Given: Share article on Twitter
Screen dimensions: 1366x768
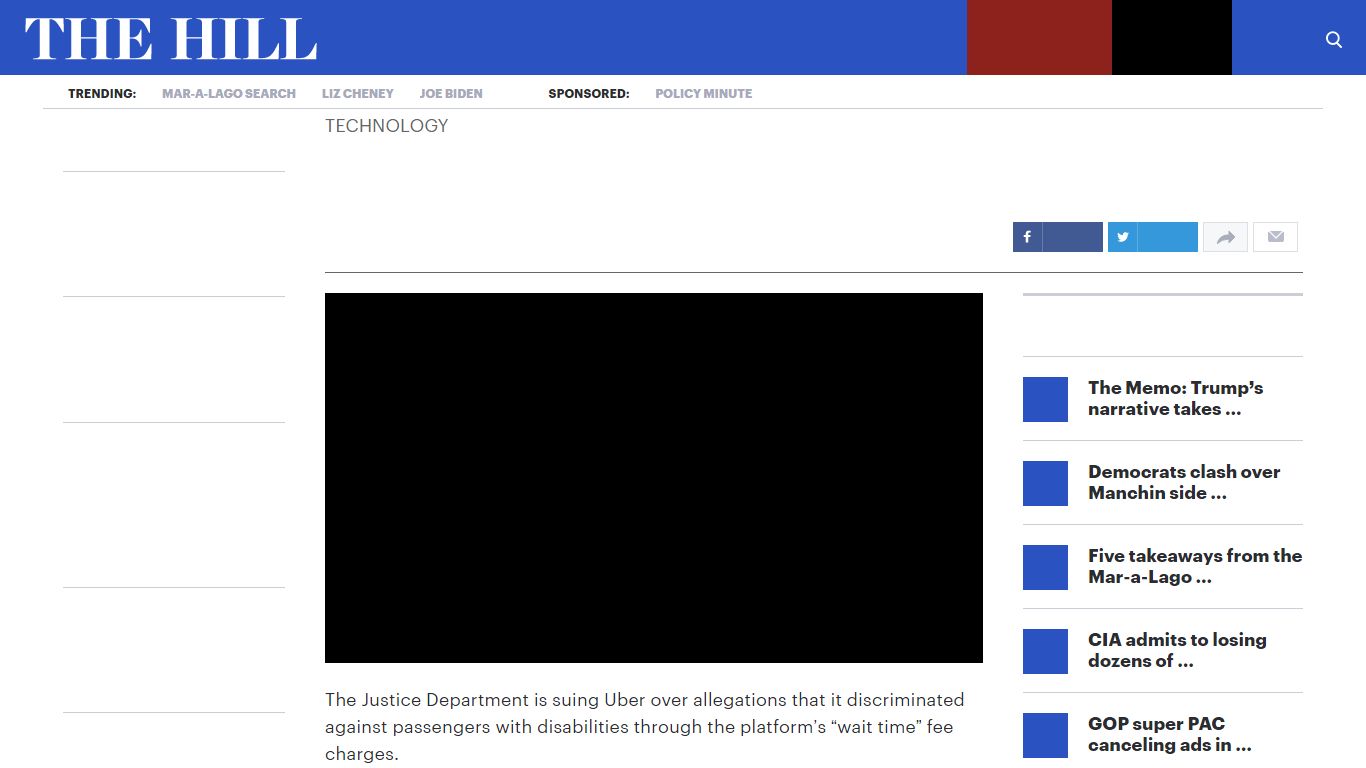Looking at the screenshot, I should [1152, 237].
